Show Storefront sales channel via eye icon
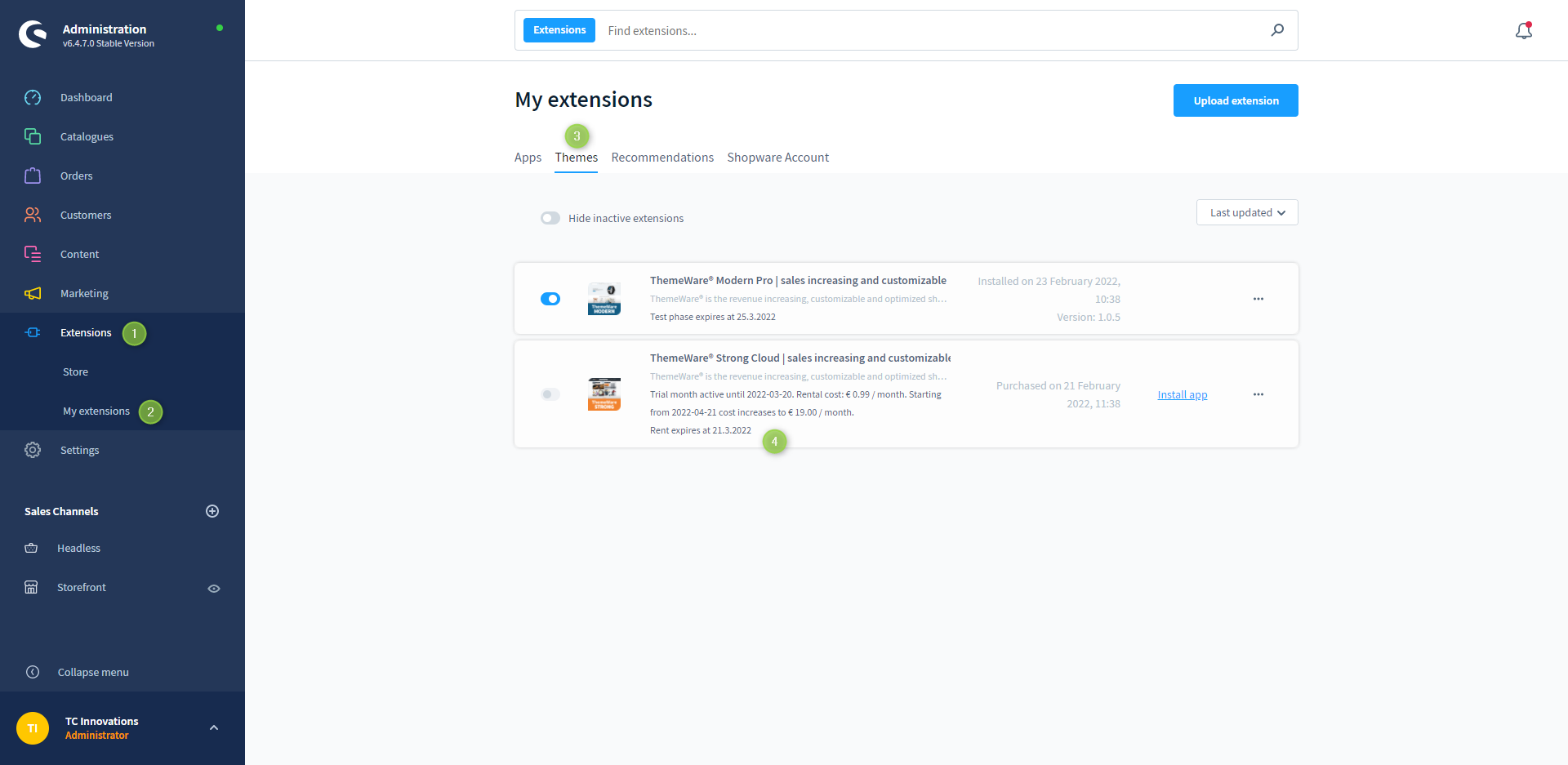 point(214,589)
